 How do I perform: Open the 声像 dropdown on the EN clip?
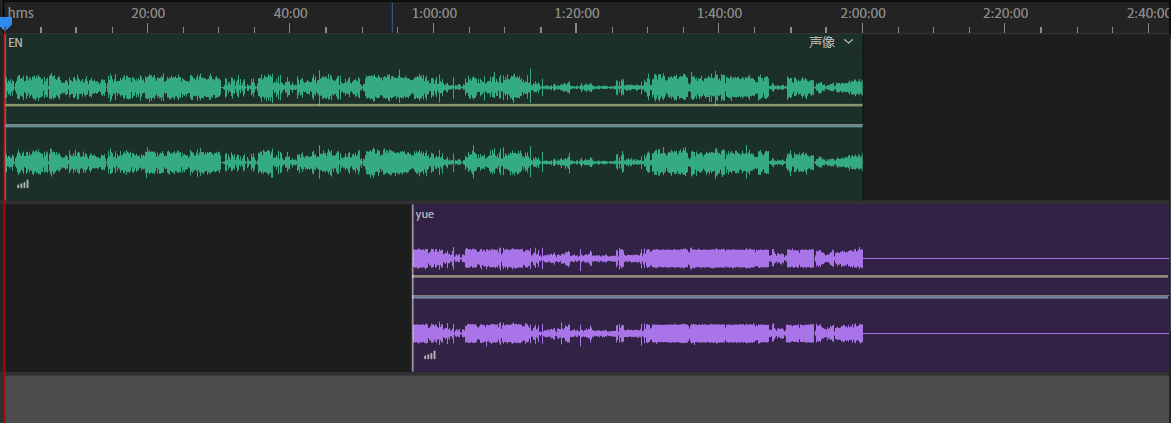[822, 42]
